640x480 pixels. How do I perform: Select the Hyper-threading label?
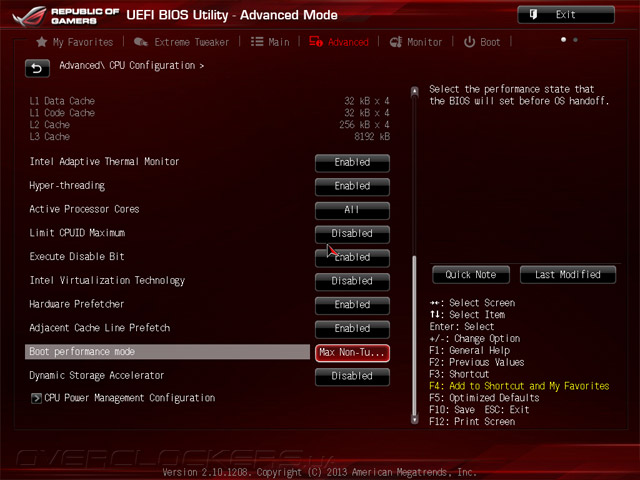tap(67, 186)
